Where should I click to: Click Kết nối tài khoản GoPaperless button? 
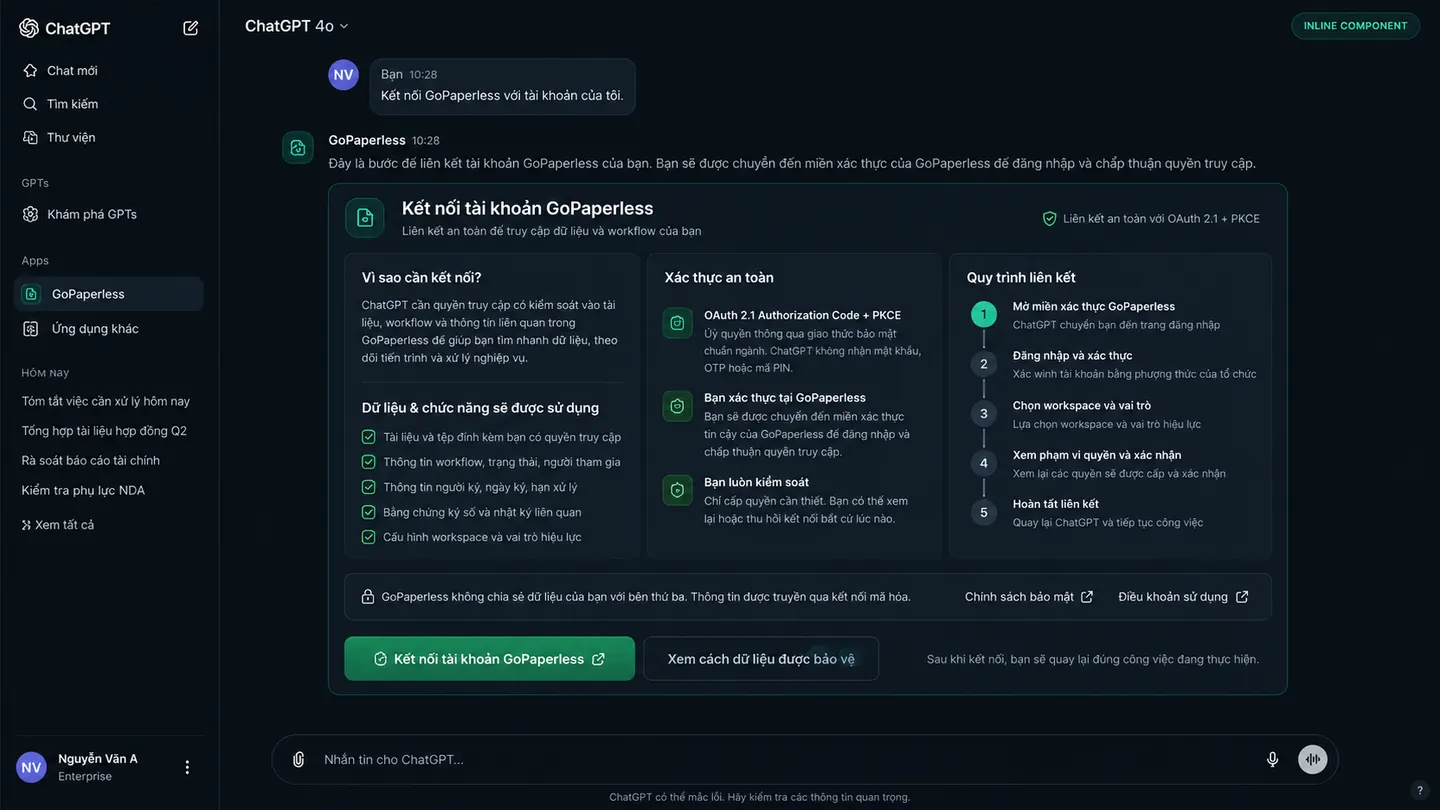[x=490, y=659]
